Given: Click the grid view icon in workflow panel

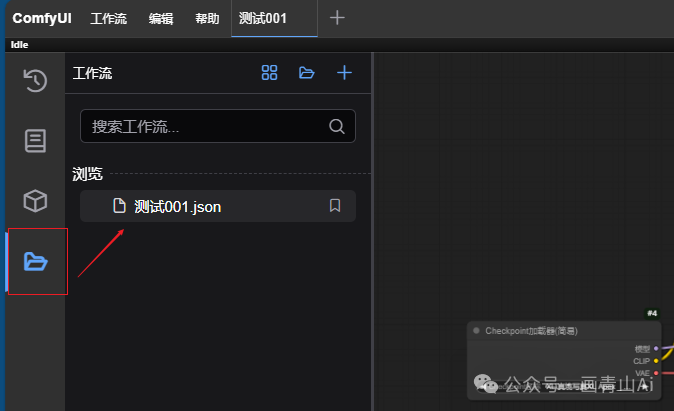Looking at the screenshot, I should click(x=269, y=73).
